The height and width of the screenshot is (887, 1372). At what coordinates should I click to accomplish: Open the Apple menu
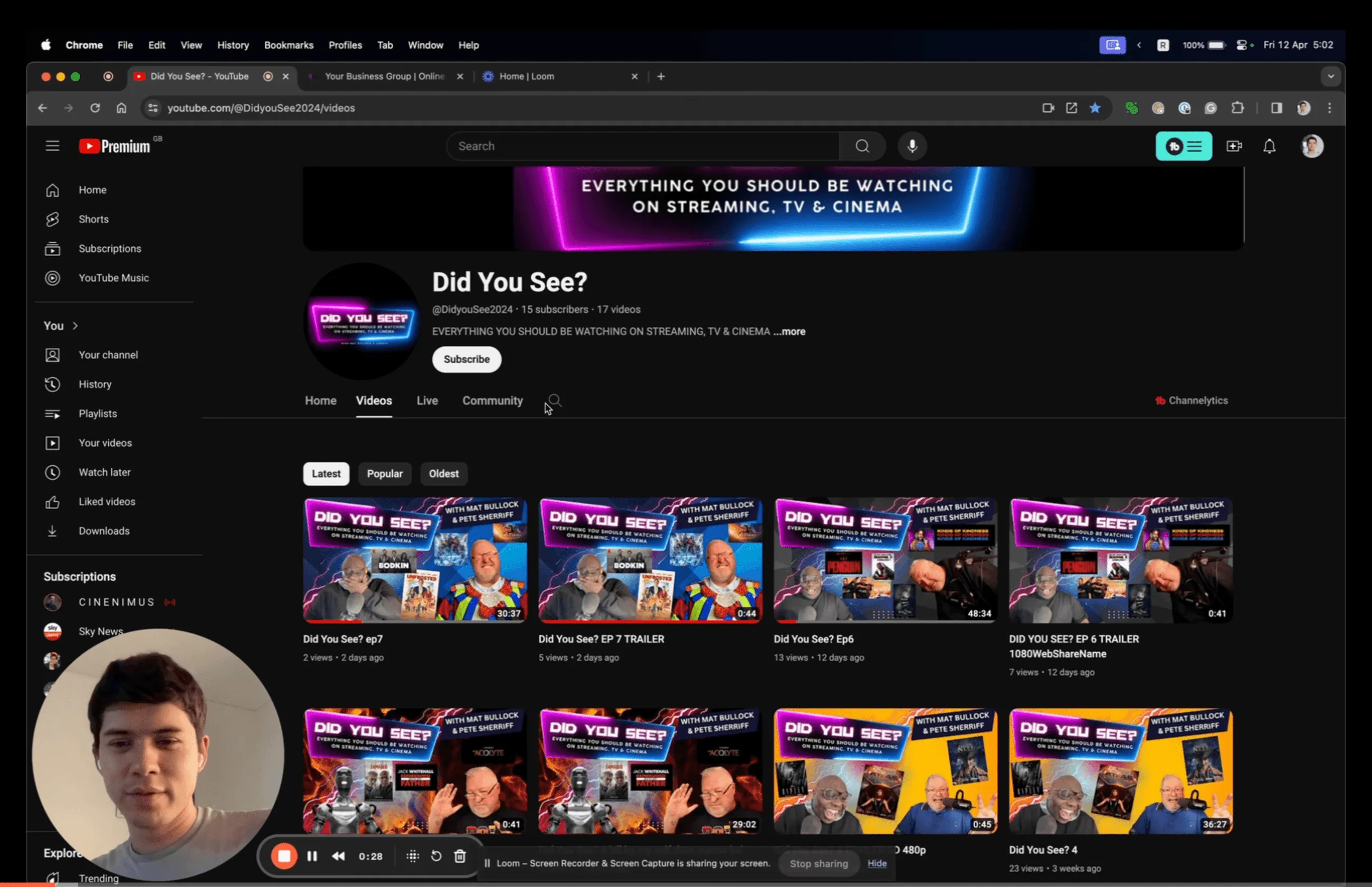point(46,45)
